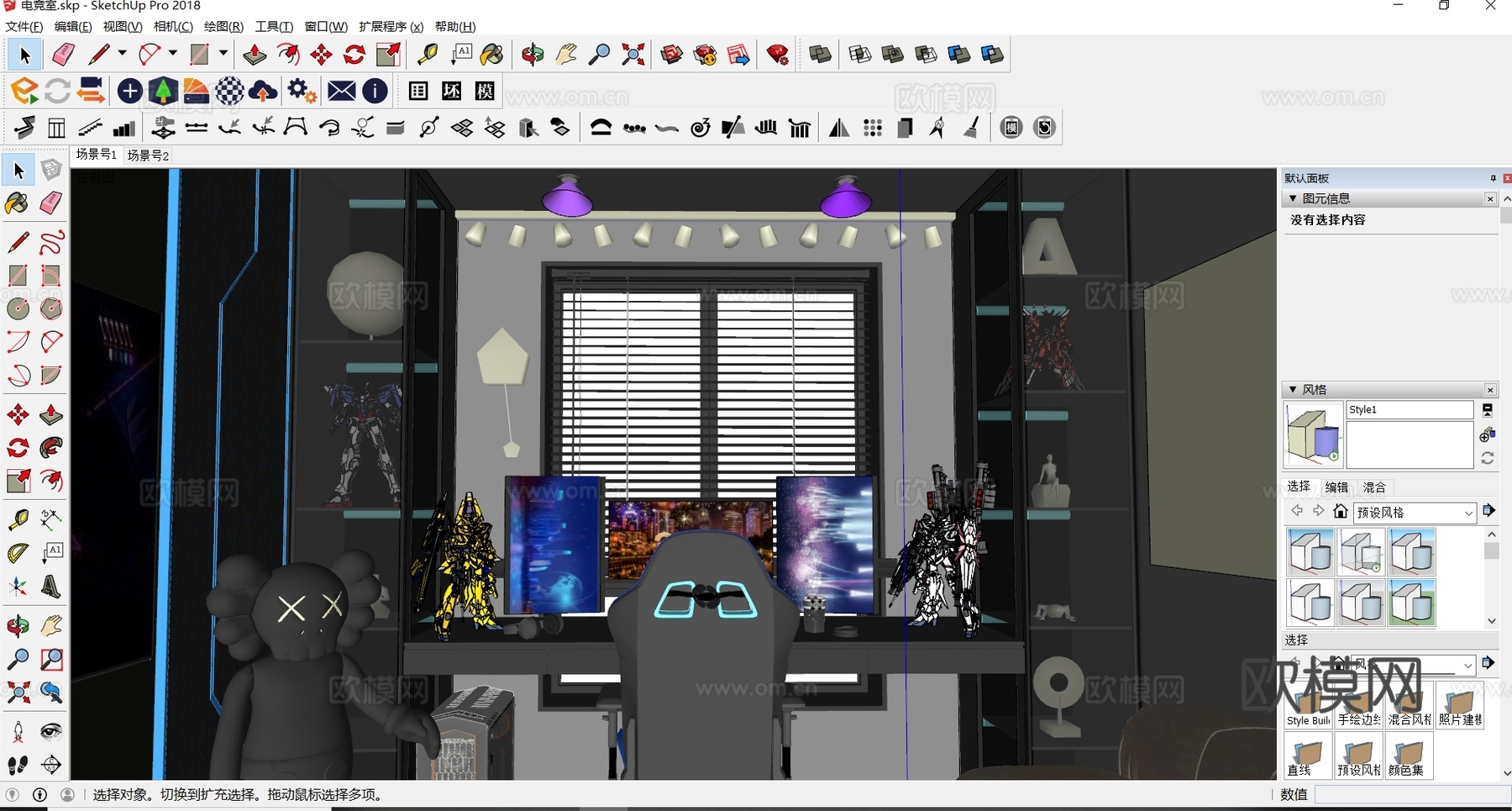Activate the Orbit tool in the top toolbar
1512x811 pixels.
click(533, 55)
